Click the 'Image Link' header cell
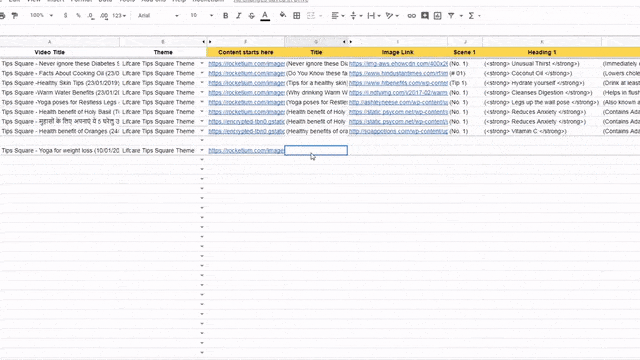 click(x=398, y=52)
